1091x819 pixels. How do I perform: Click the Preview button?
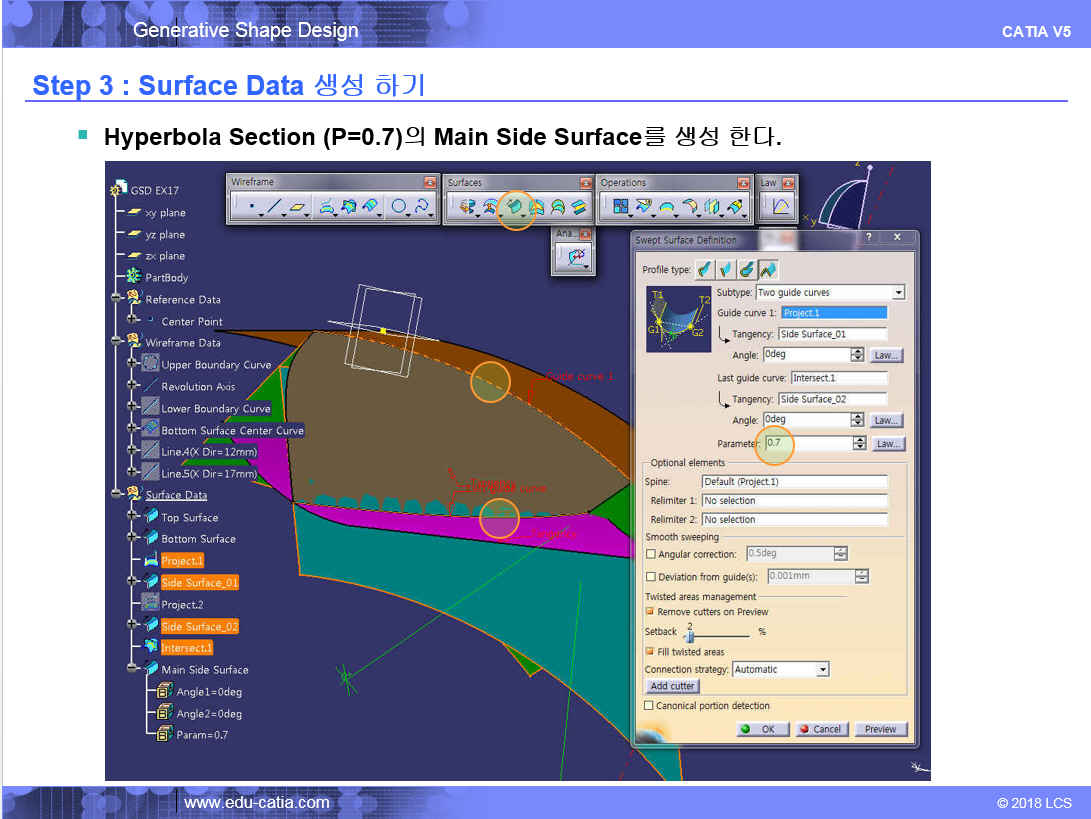(880, 729)
